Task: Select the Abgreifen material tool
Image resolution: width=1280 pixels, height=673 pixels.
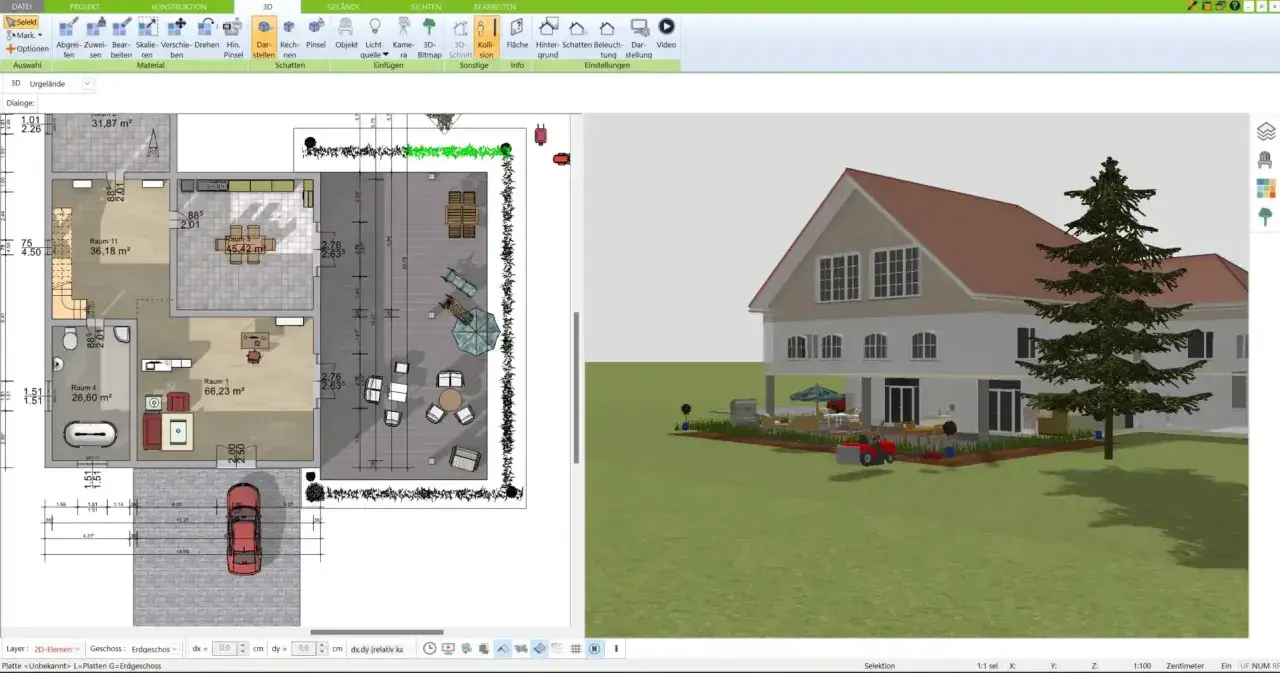Action: point(69,37)
